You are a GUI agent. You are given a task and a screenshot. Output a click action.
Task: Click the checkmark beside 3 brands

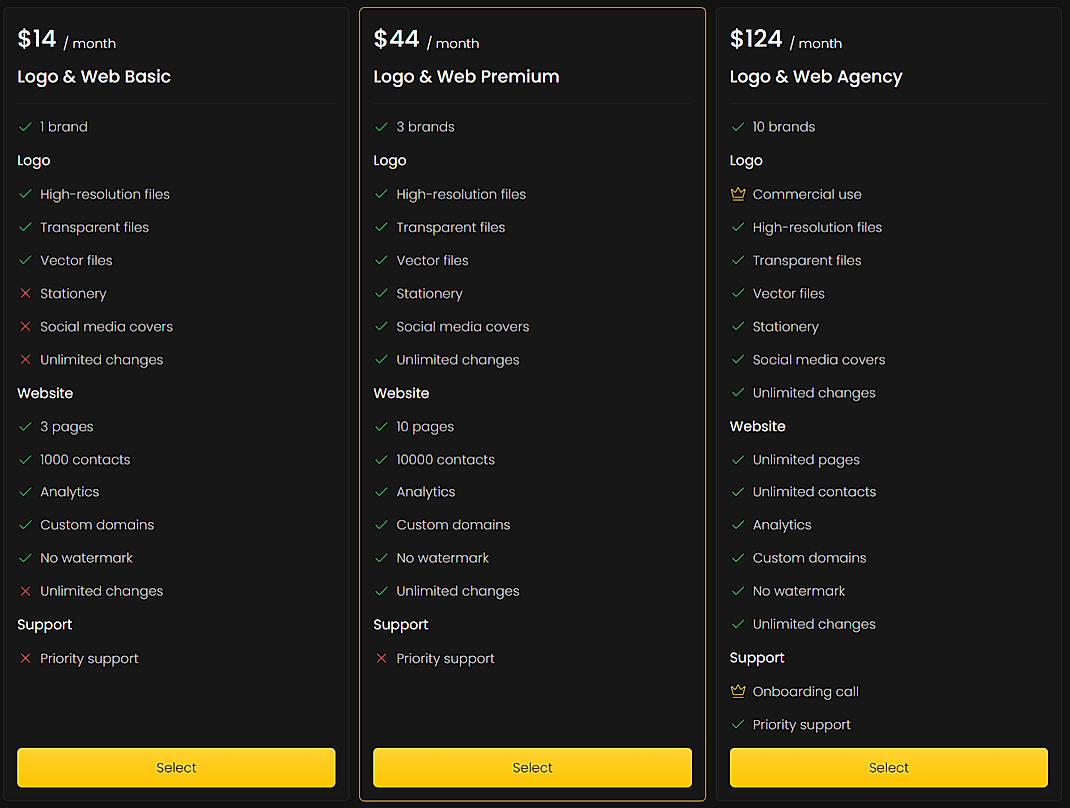[381, 127]
